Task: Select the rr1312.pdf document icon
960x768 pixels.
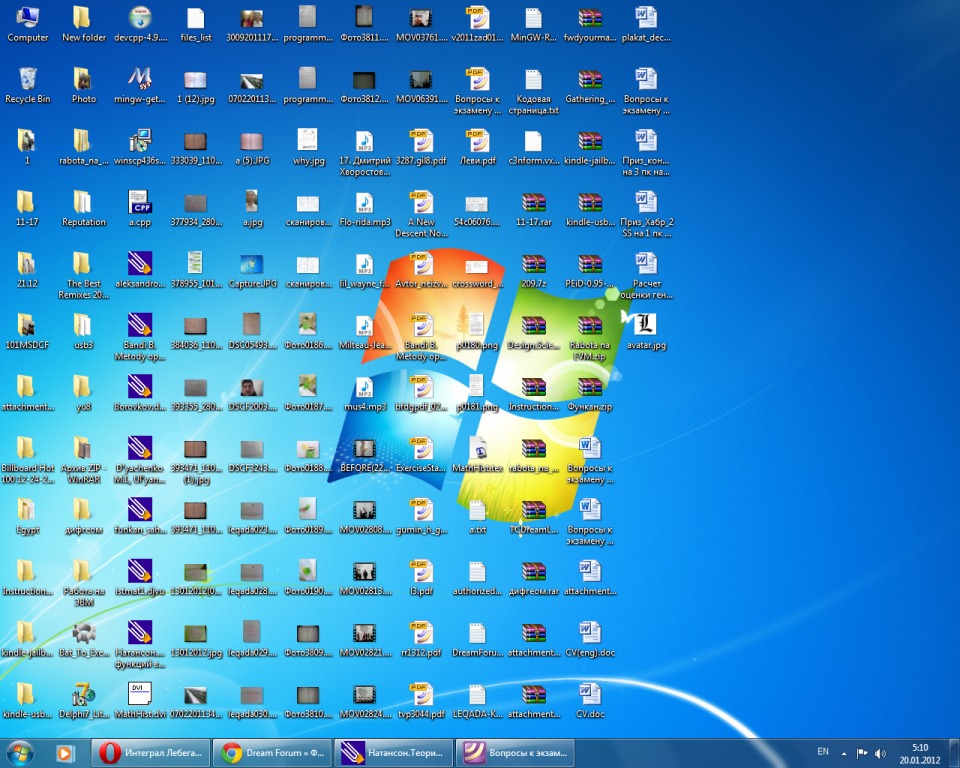Action: point(421,639)
